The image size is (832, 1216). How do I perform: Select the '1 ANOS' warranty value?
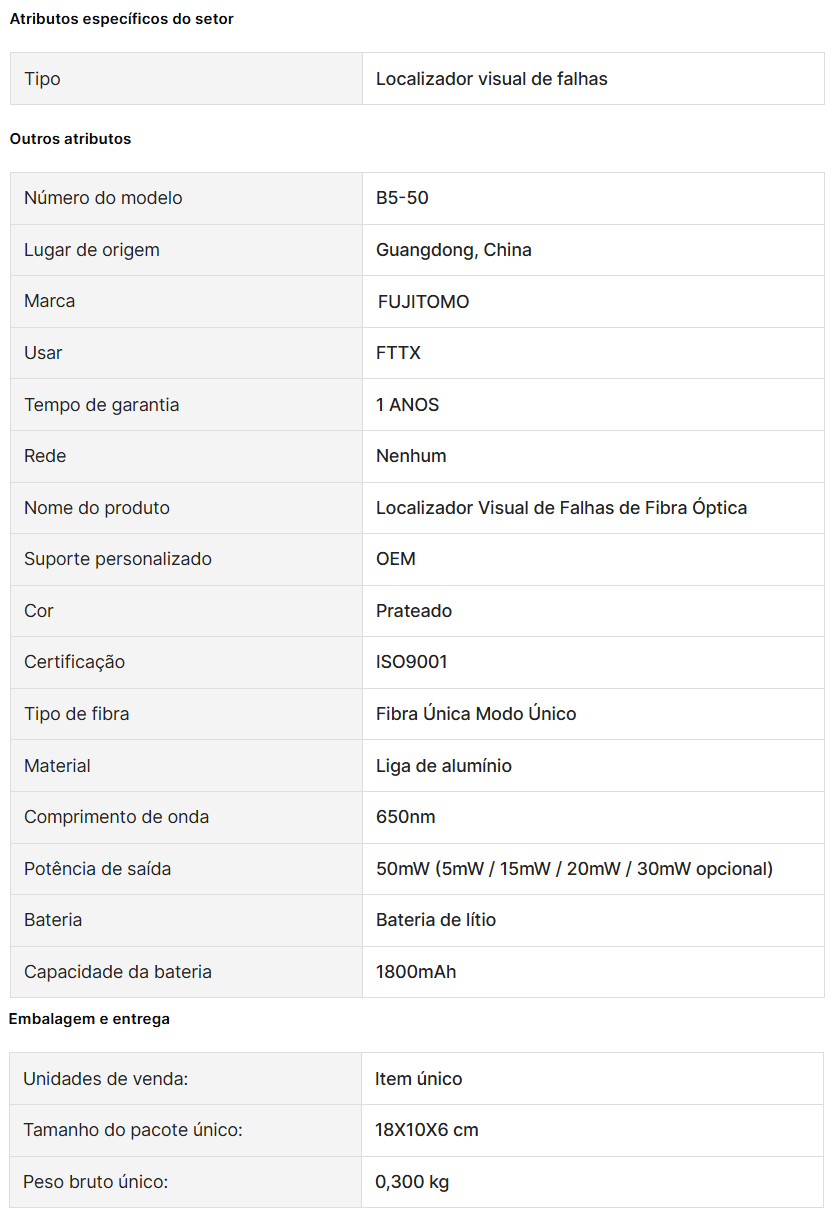407,405
